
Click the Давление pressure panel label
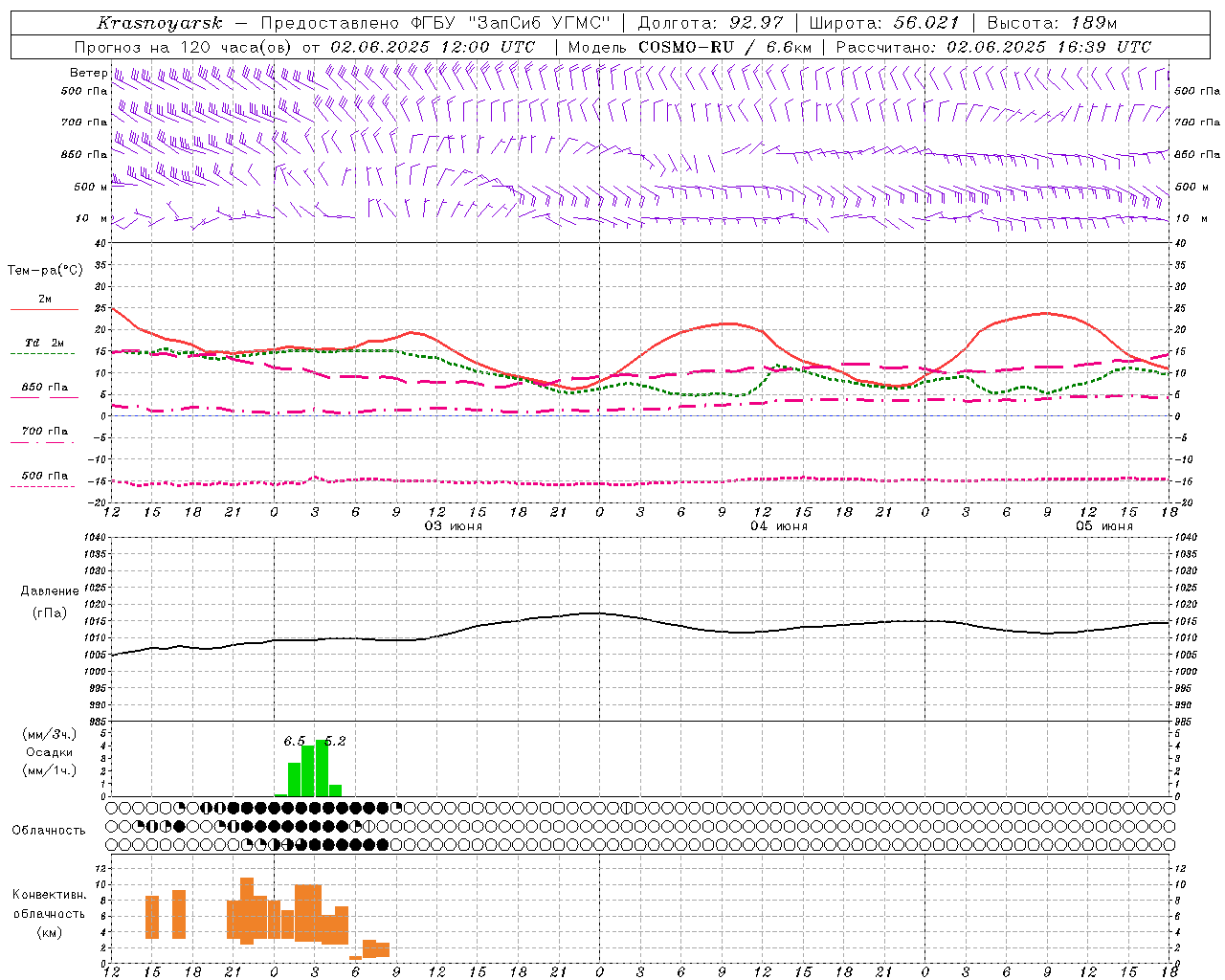pyautogui.click(x=50, y=591)
